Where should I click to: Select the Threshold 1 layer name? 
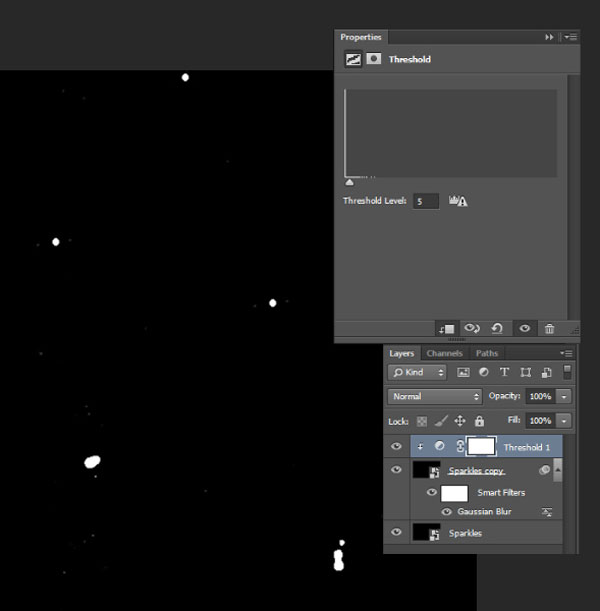[527, 447]
